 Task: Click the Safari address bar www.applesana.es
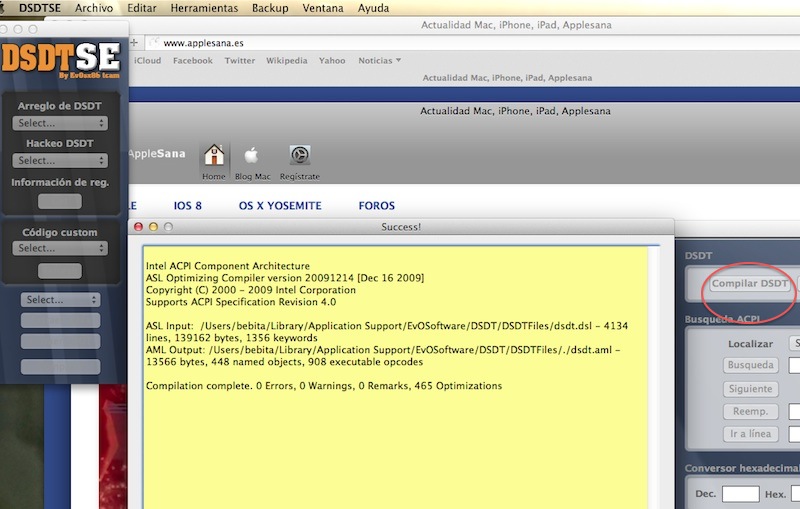472,43
